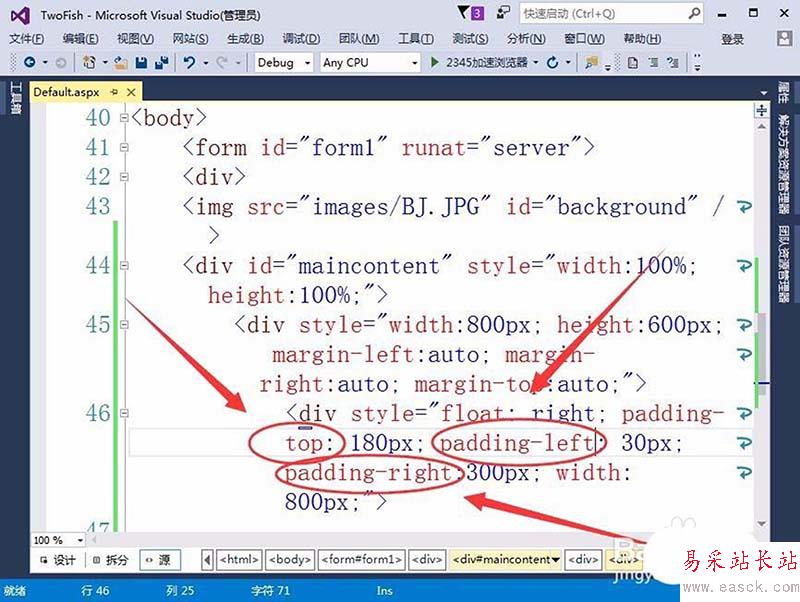Open the 编辑(E) menu
Screen dimensions: 800x602
[x=80, y=39]
